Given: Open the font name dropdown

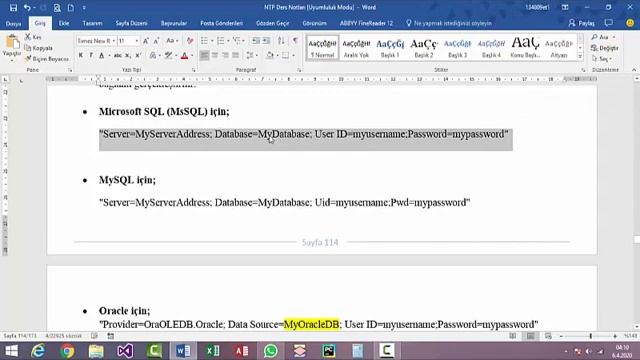Looking at the screenshot, I should [113, 41].
